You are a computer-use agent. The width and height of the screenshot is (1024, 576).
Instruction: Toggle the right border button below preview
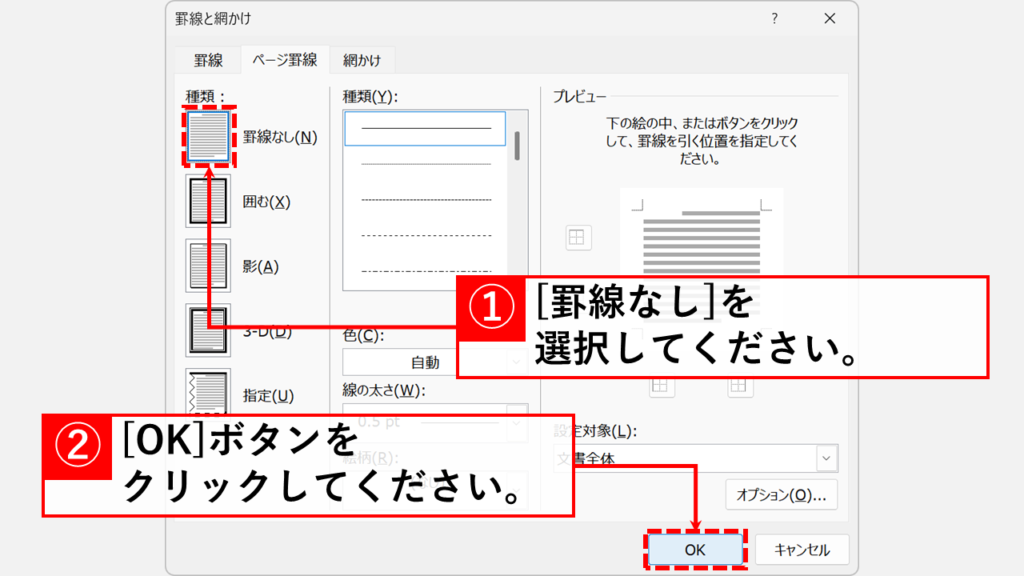click(x=740, y=386)
